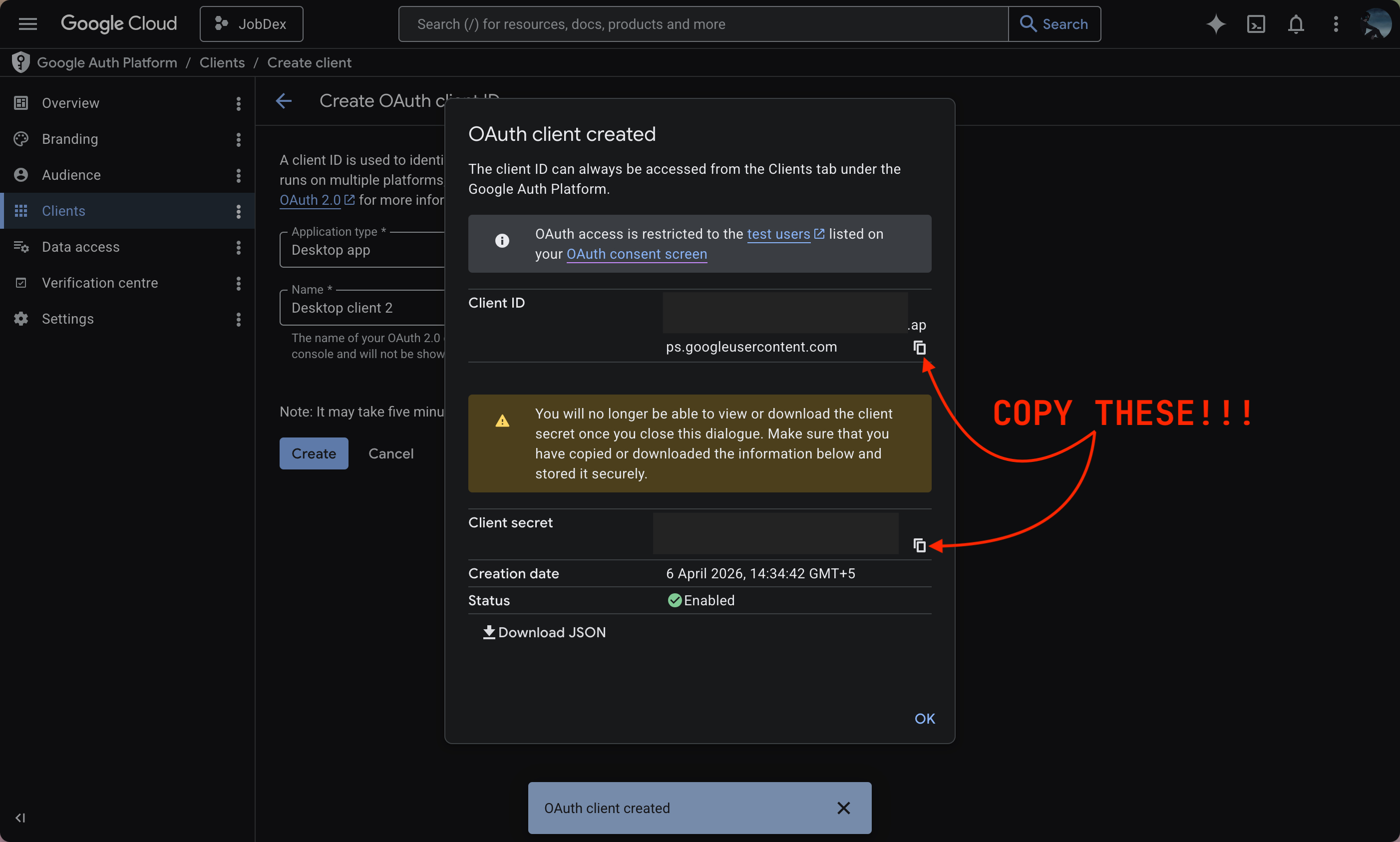Click the Settings gear icon
This screenshot has width=1400, height=842.
tap(21, 319)
